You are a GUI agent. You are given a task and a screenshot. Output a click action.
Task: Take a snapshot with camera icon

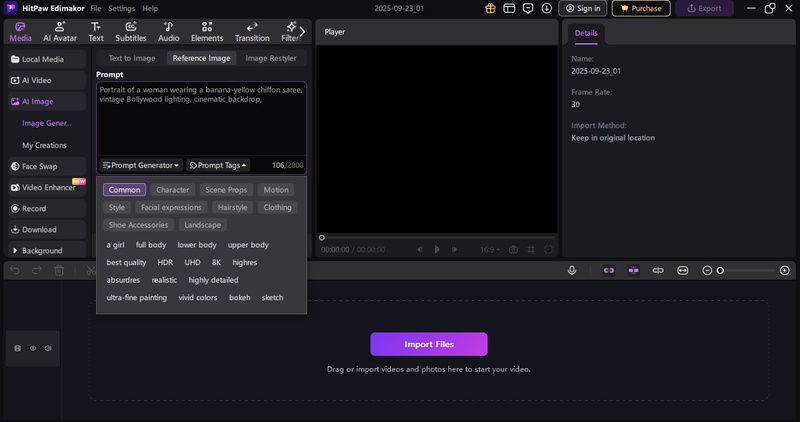(x=513, y=250)
